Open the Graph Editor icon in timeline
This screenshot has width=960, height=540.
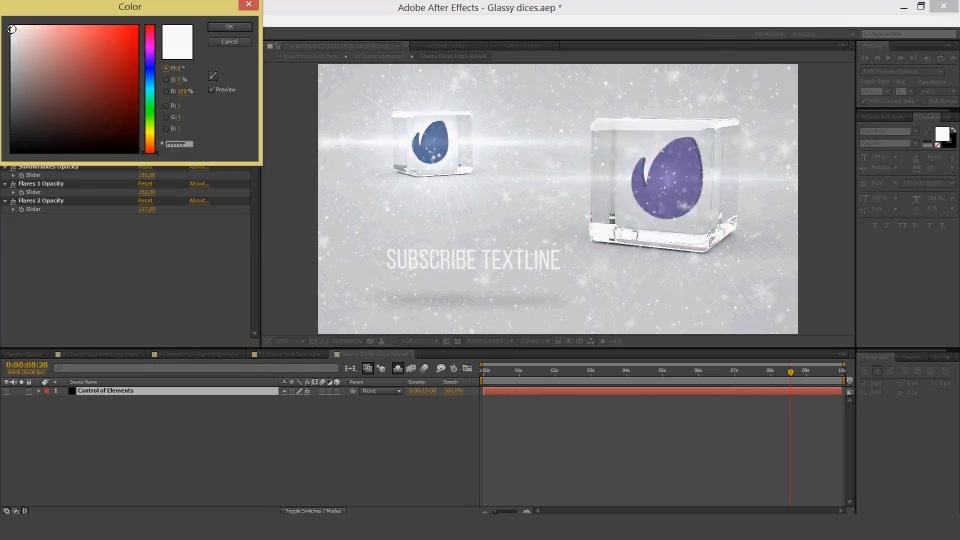[468, 368]
